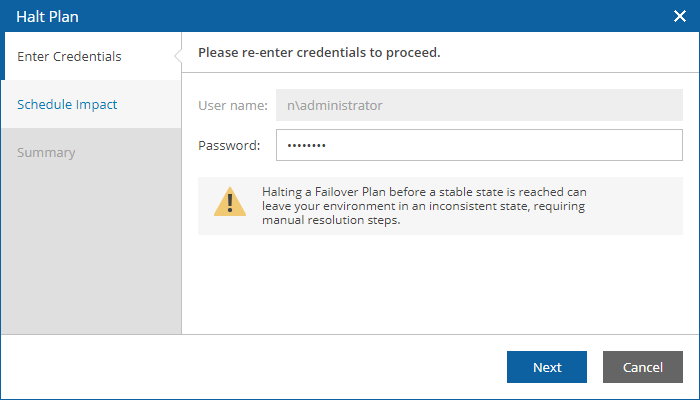The height and width of the screenshot is (400, 700).
Task: Click the active step pointer arrow notch
Action: (178, 56)
